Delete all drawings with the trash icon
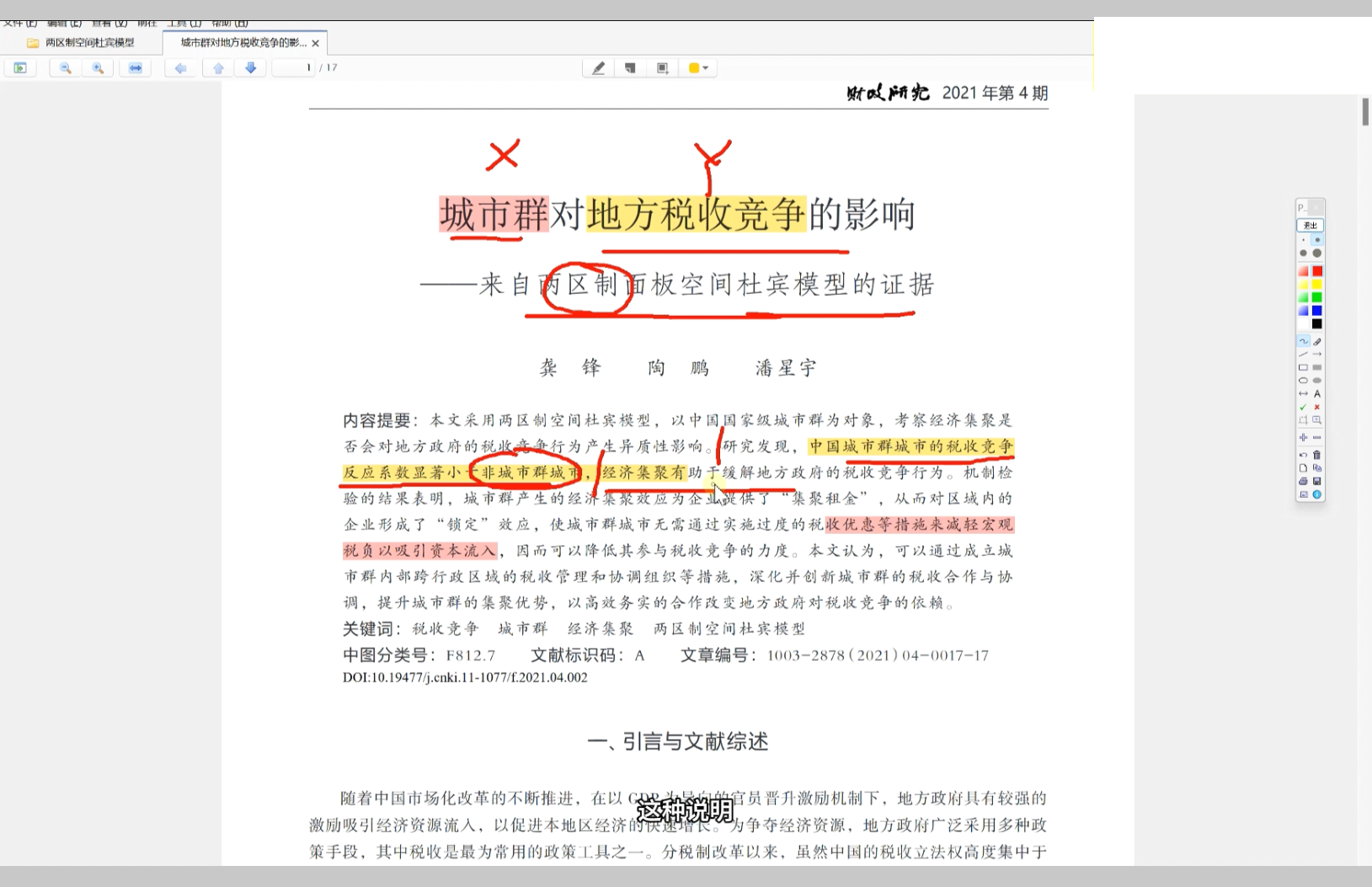 (x=1317, y=455)
